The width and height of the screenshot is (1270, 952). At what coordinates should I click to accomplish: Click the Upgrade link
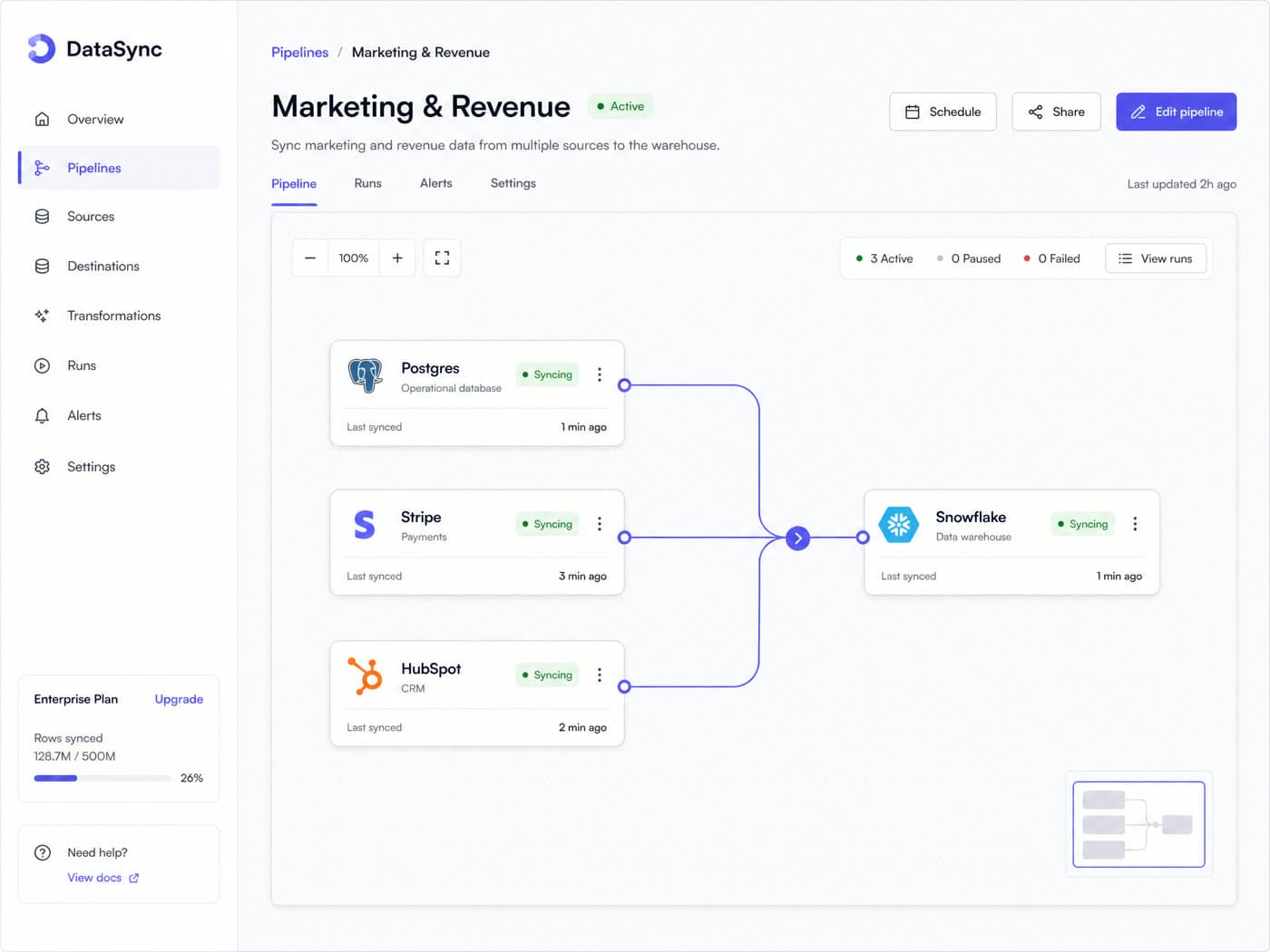point(179,699)
